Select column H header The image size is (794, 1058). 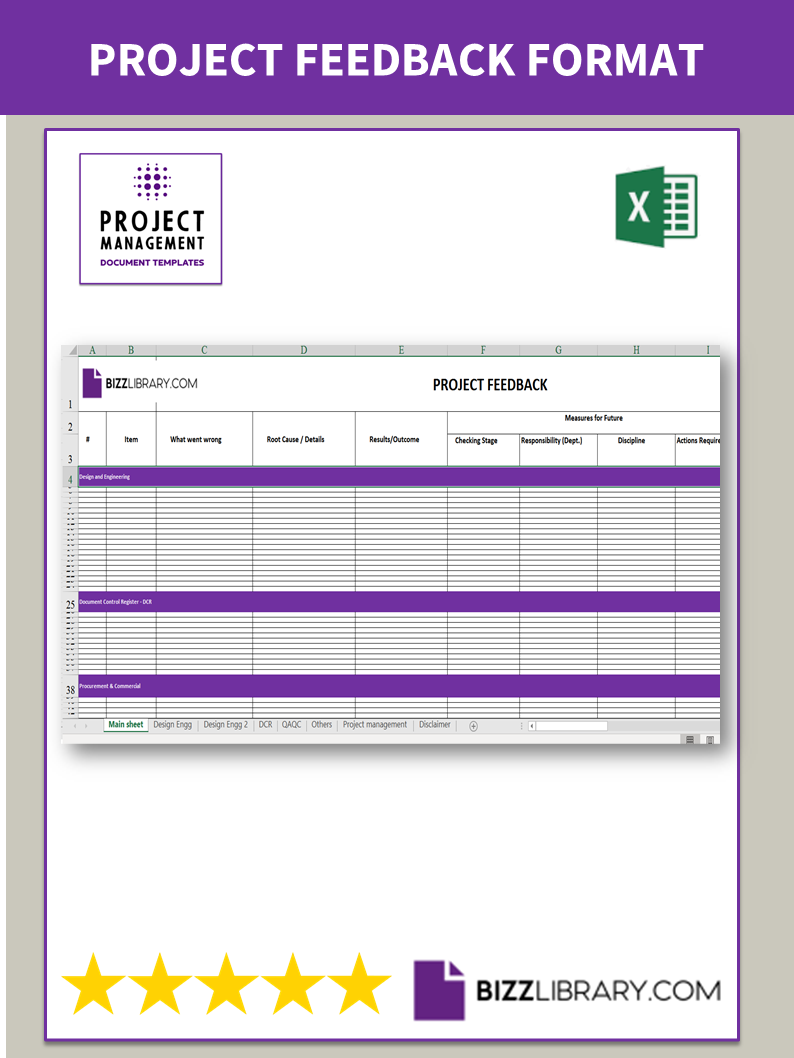[636, 350]
